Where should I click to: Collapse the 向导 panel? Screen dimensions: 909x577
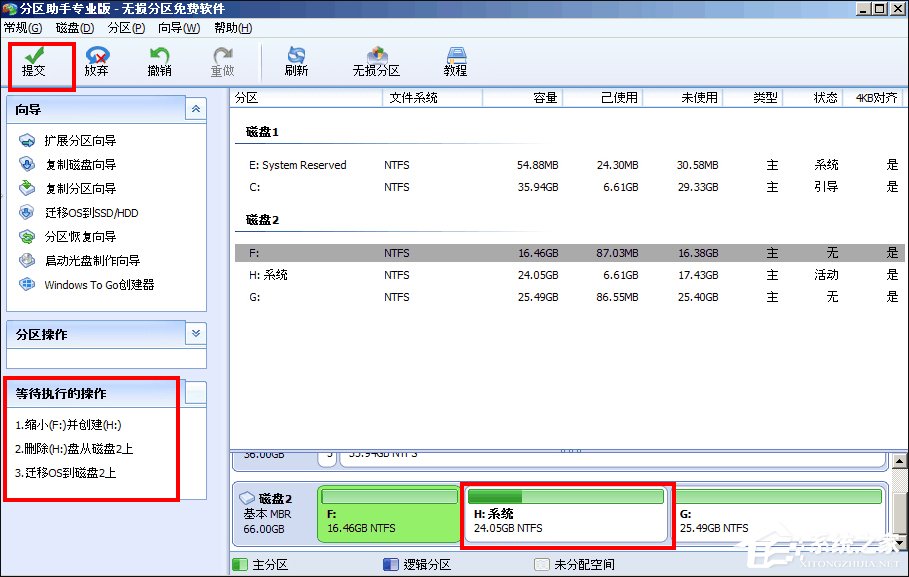click(196, 109)
